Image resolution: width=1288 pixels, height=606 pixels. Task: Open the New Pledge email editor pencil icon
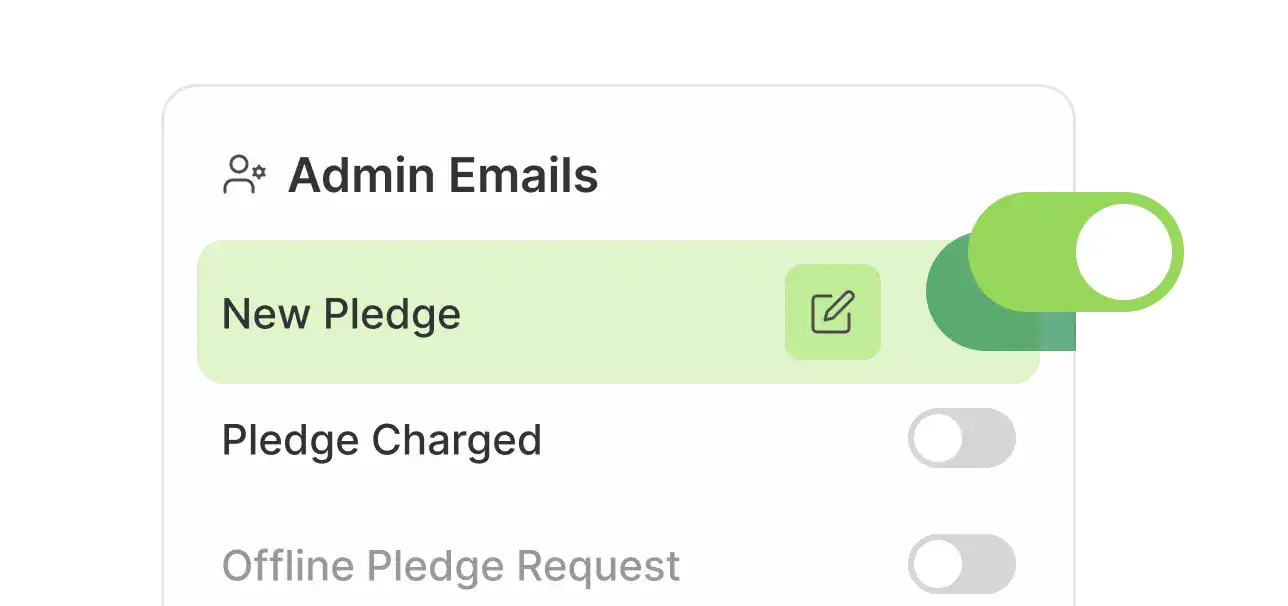(832, 312)
